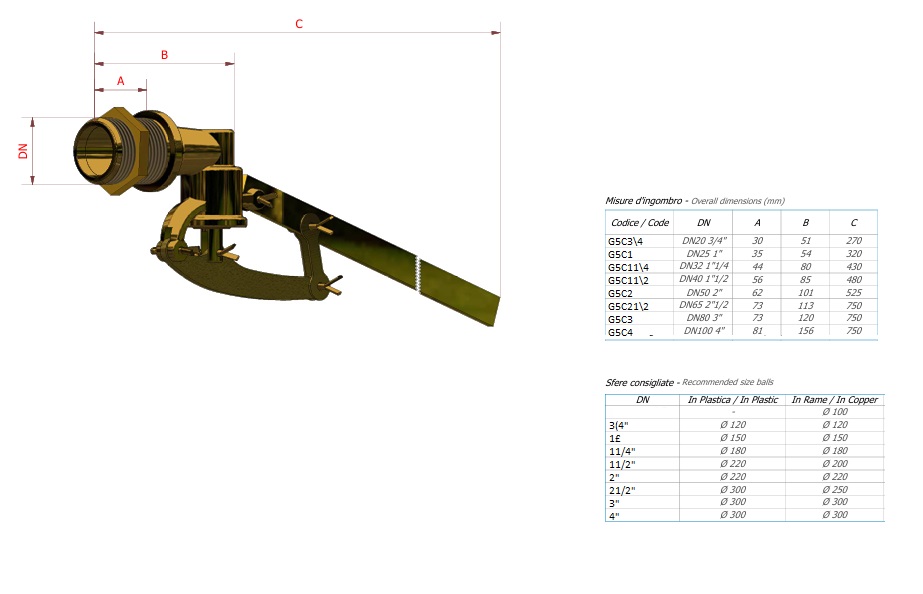The width and height of the screenshot is (923, 594).
Task: Click the DN80 3" cell
Action: click(x=704, y=318)
